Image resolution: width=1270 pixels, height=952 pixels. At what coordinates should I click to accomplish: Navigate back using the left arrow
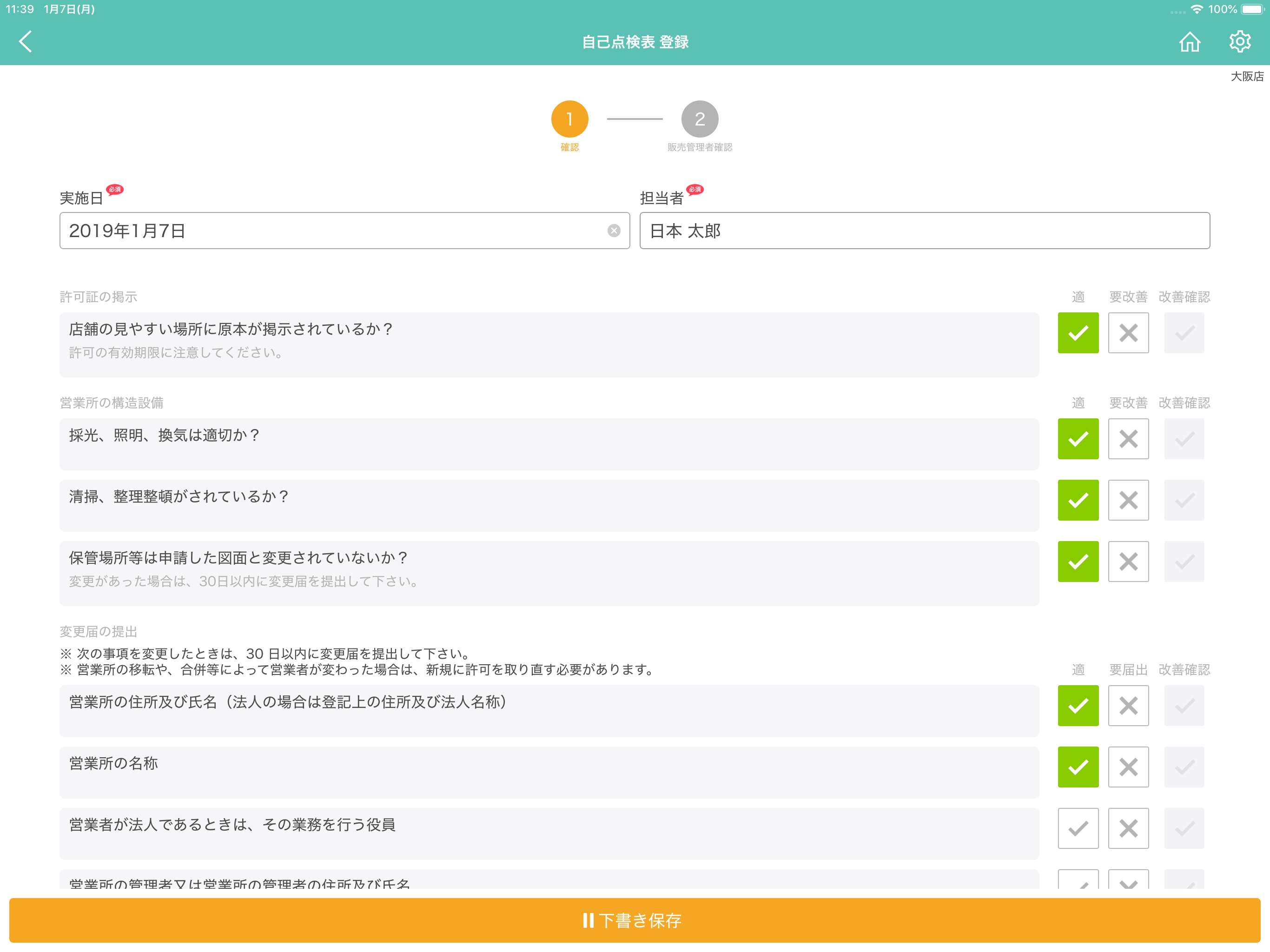click(25, 41)
